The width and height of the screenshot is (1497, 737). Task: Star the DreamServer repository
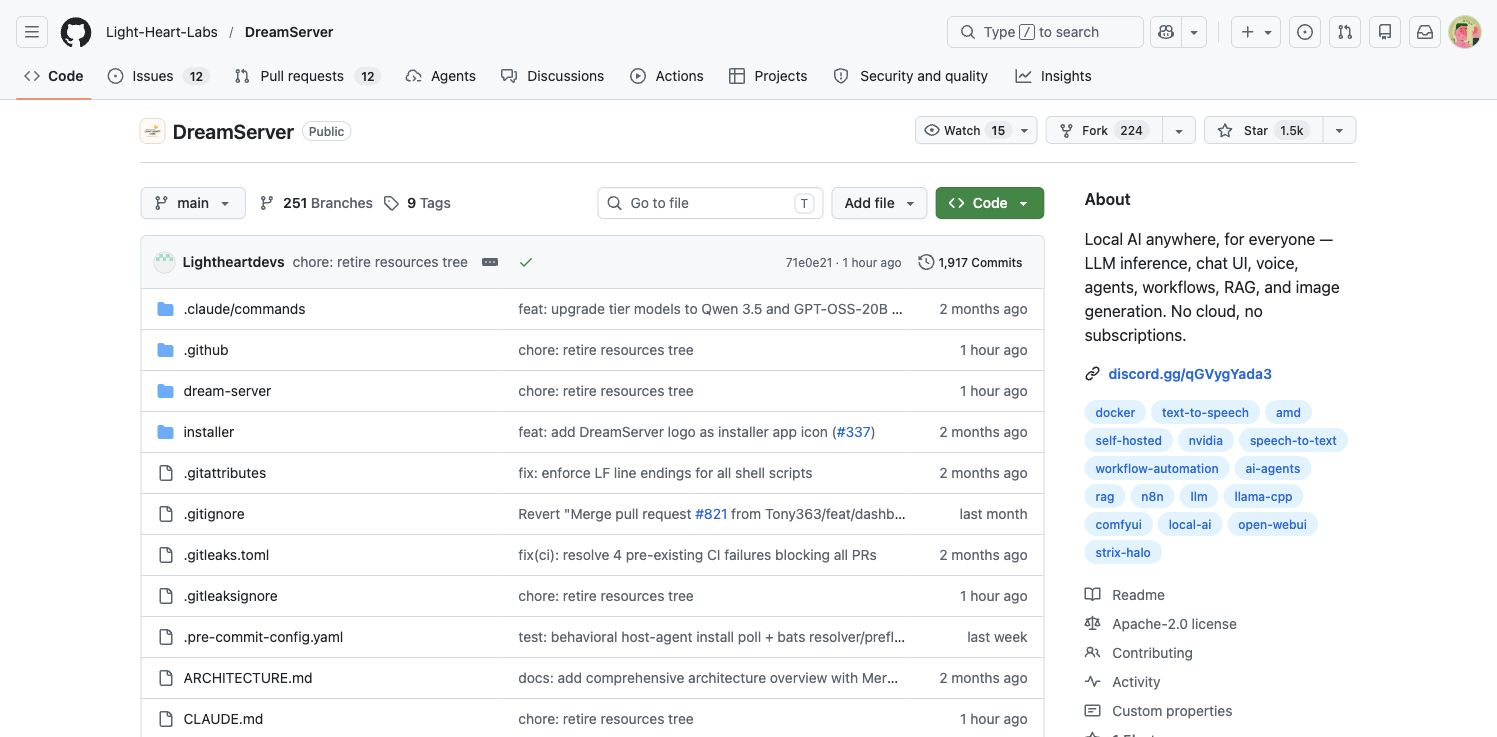[1263, 131]
